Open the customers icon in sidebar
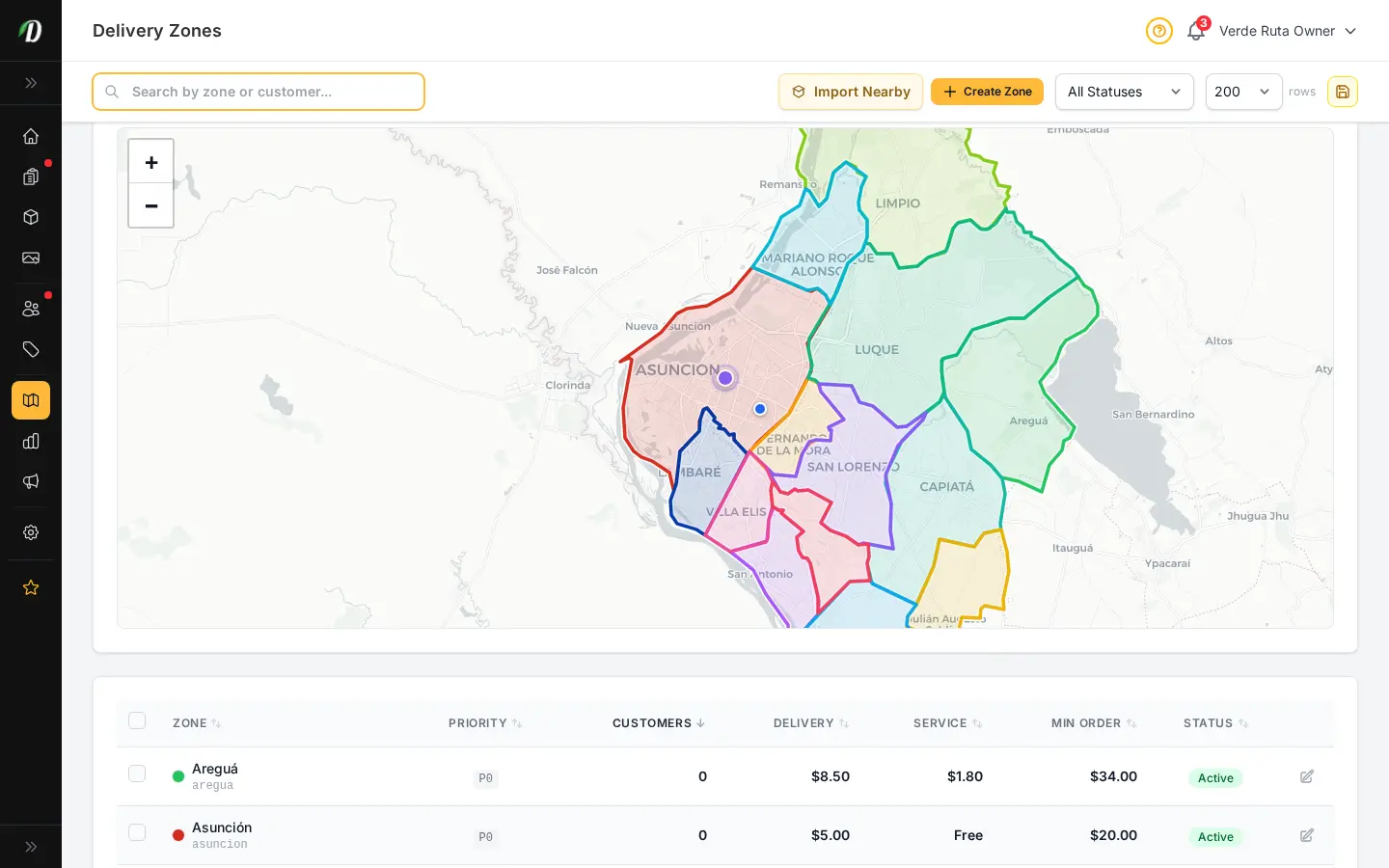Screen dimensions: 1389x868 (x=31, y=309)
